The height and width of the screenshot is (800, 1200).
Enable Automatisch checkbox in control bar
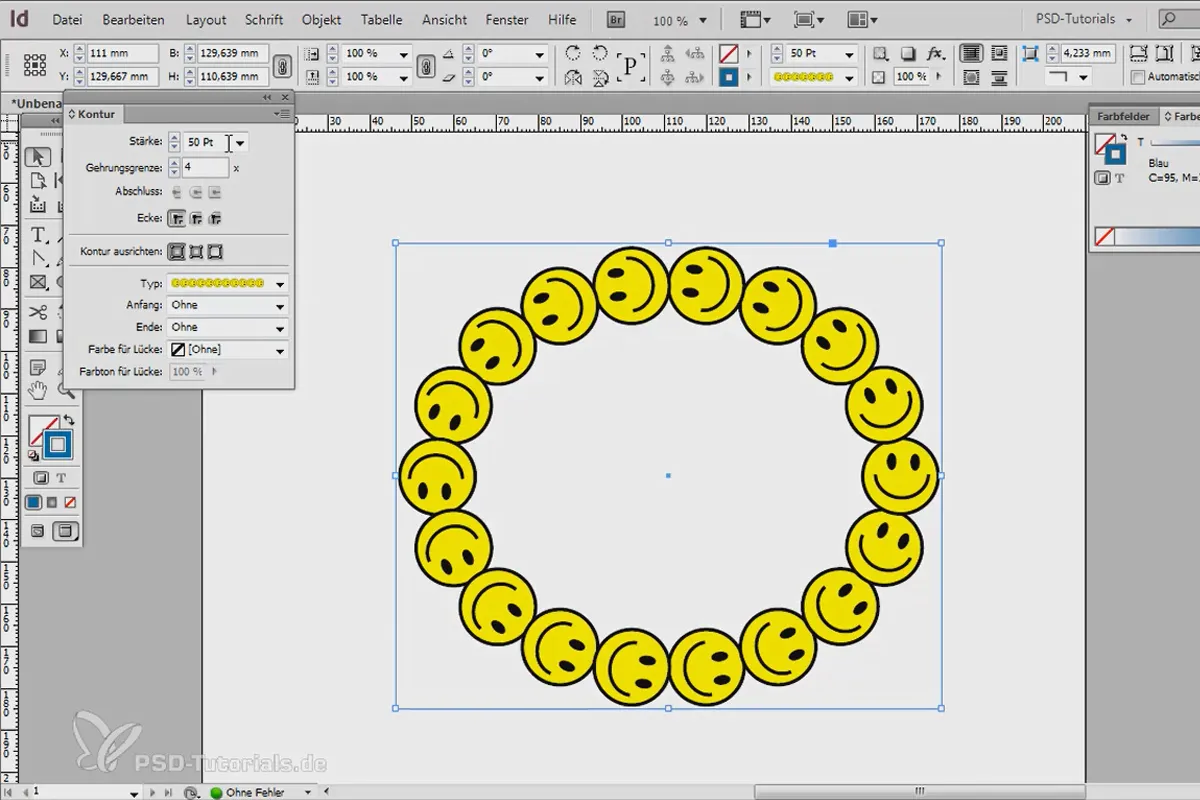click(x=1138, y=77)
